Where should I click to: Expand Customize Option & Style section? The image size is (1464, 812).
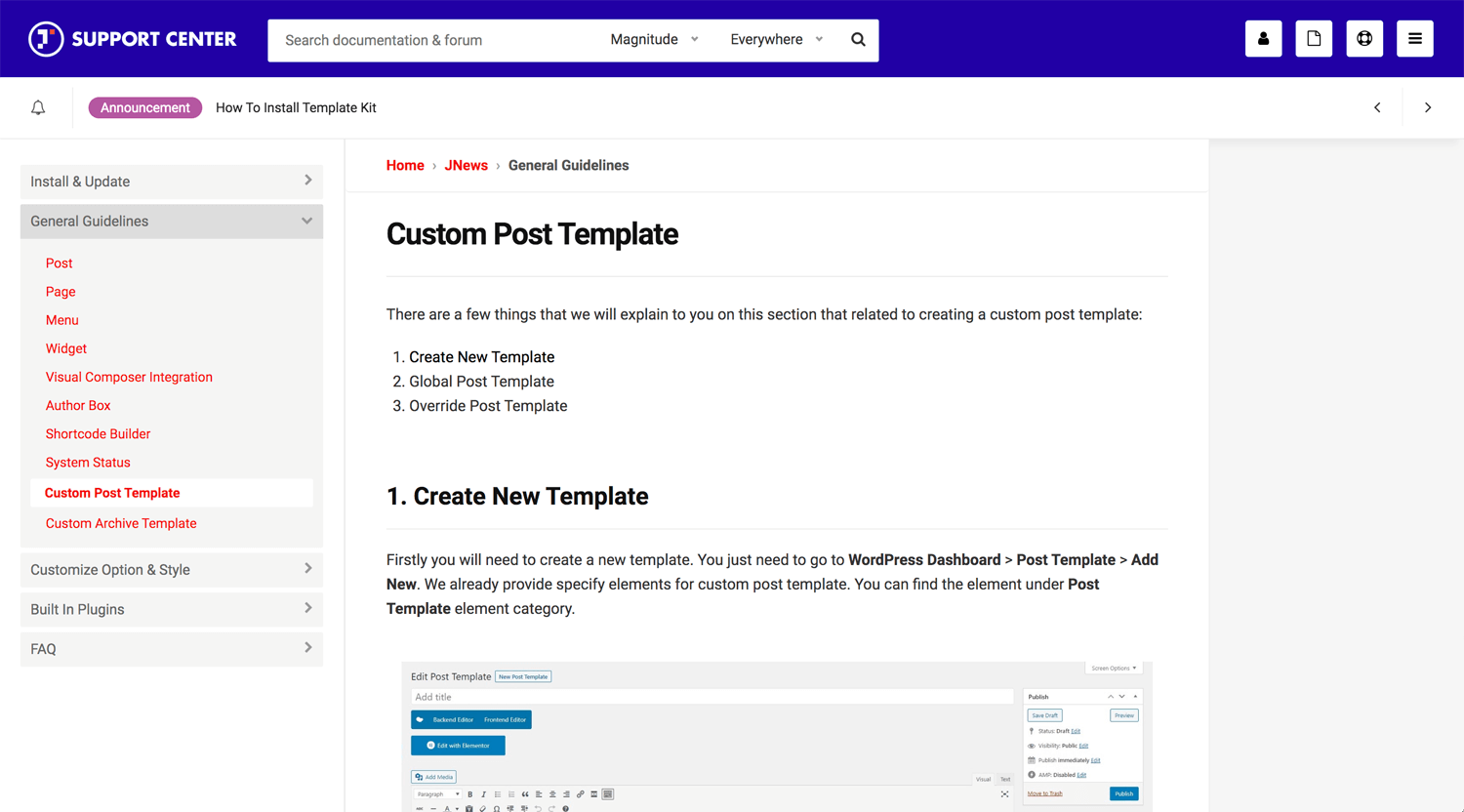(172, 570)
